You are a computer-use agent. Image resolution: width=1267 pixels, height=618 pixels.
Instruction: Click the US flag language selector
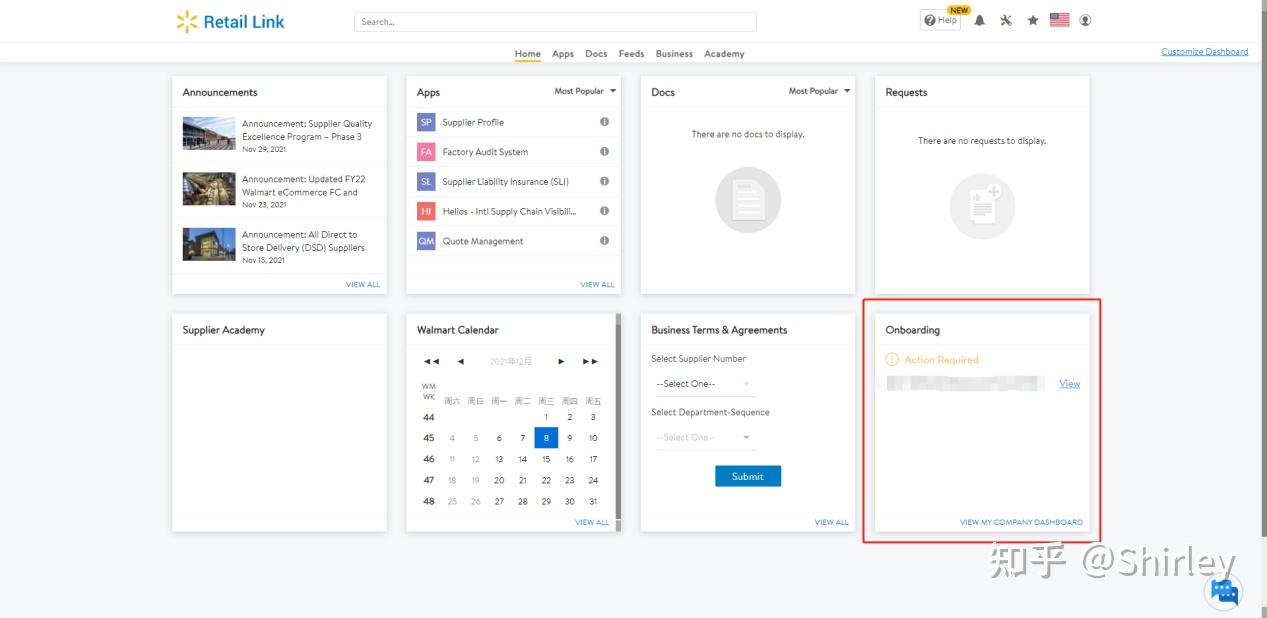pos(1059,19)
